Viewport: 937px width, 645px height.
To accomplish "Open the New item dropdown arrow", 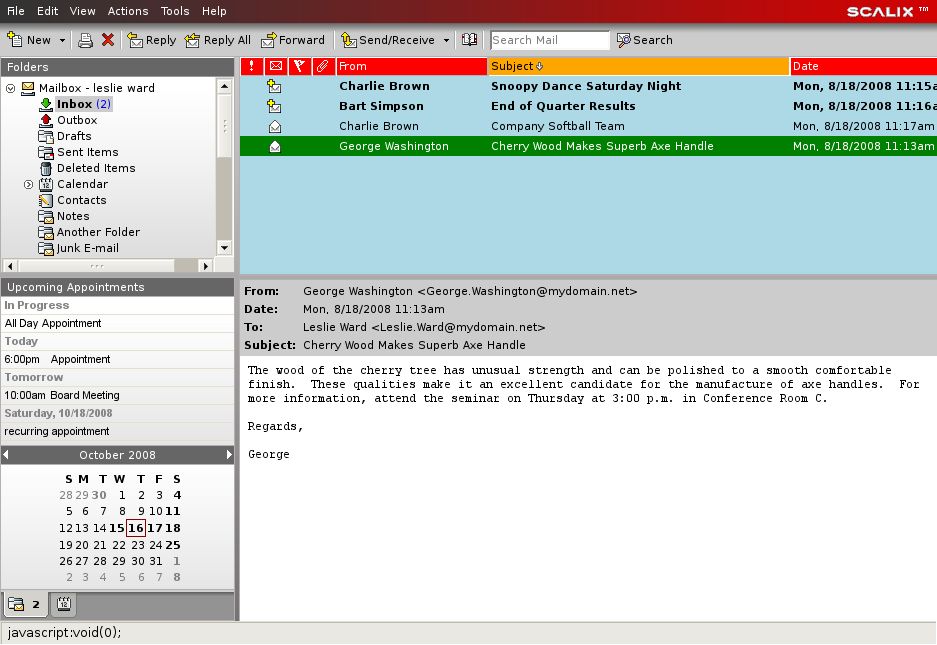I will pos(62,41).
